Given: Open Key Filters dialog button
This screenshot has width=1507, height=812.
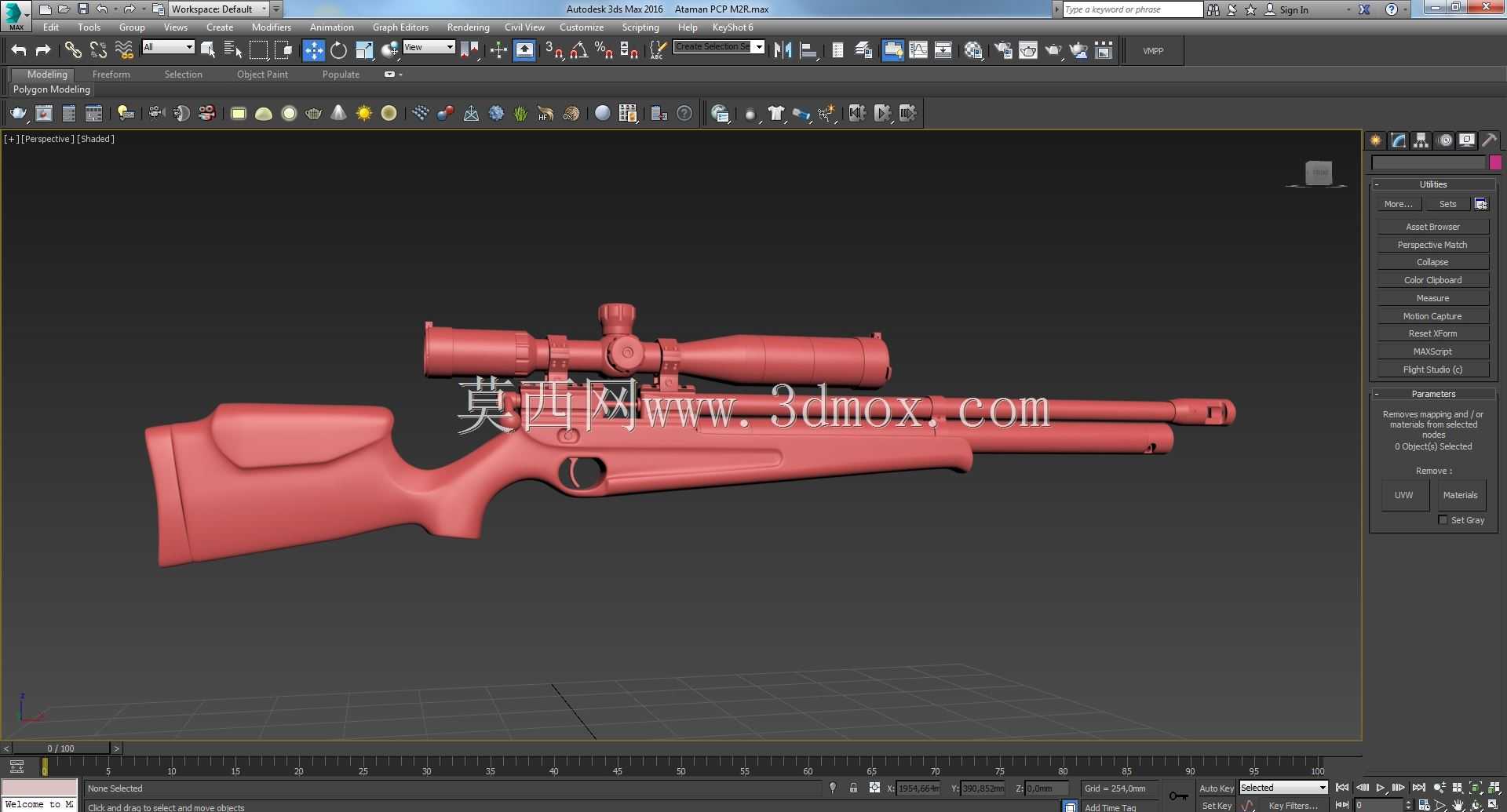Looking at the screenshot, I should [1293, 806].
